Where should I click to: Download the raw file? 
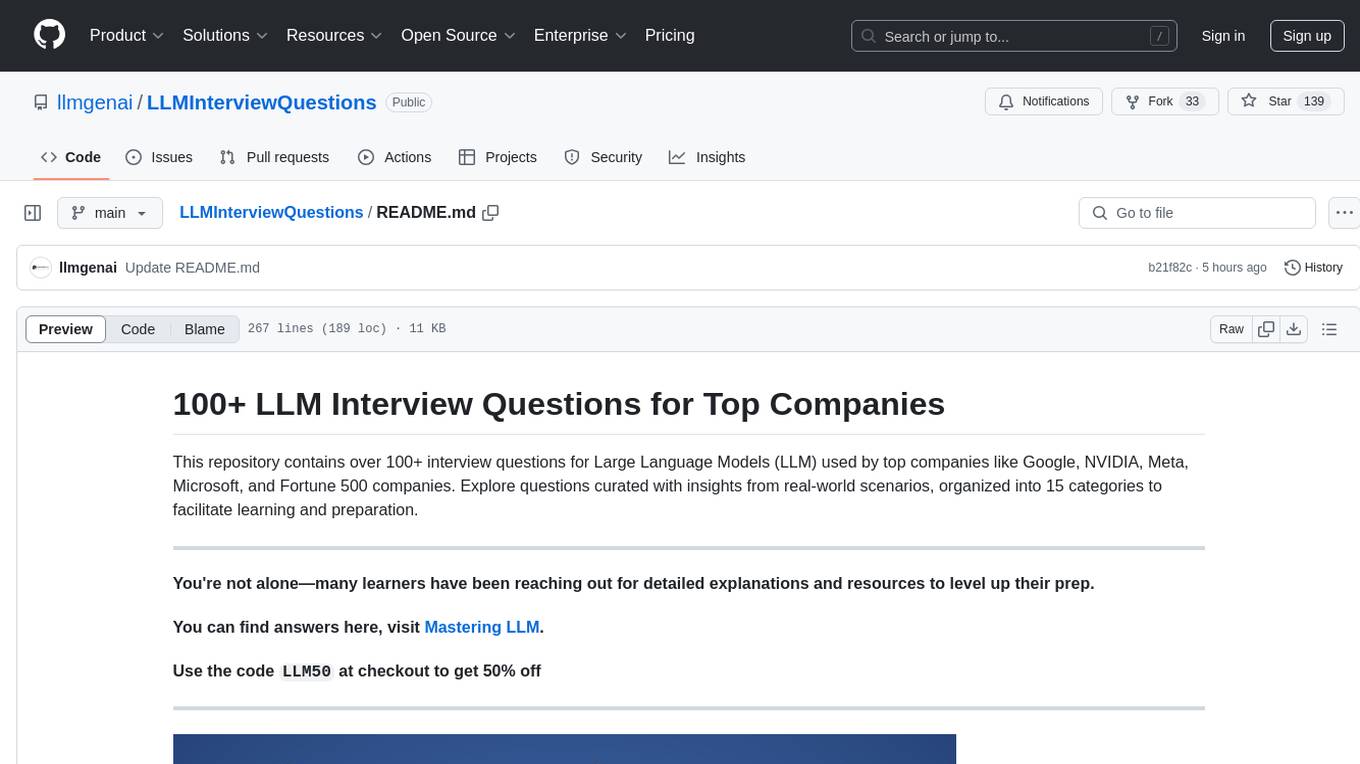click(1293, 329)
